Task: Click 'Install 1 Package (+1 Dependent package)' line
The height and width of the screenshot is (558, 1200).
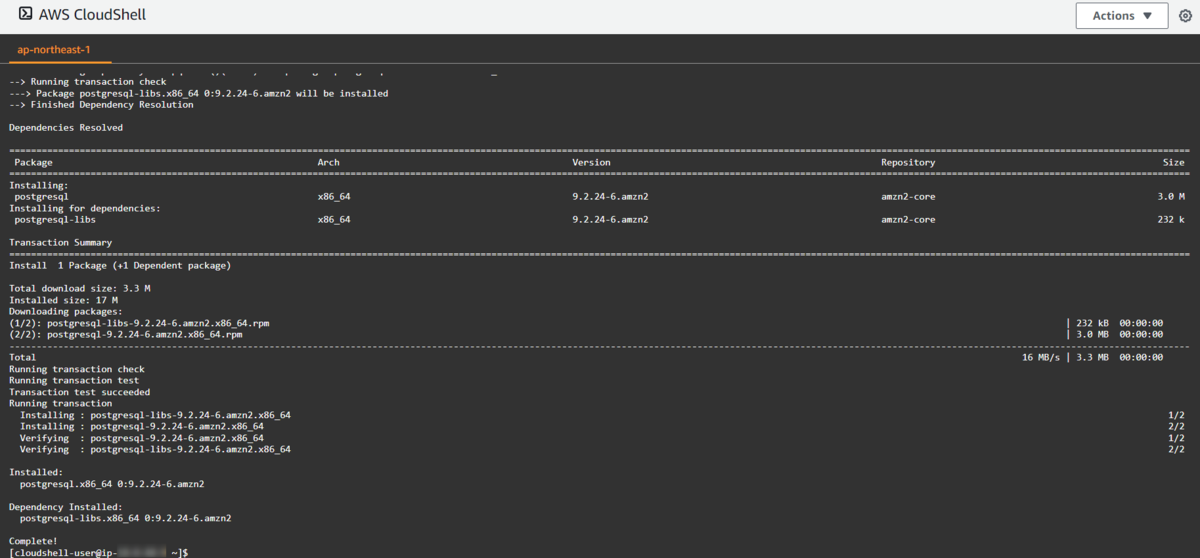Action: (120, 266)
